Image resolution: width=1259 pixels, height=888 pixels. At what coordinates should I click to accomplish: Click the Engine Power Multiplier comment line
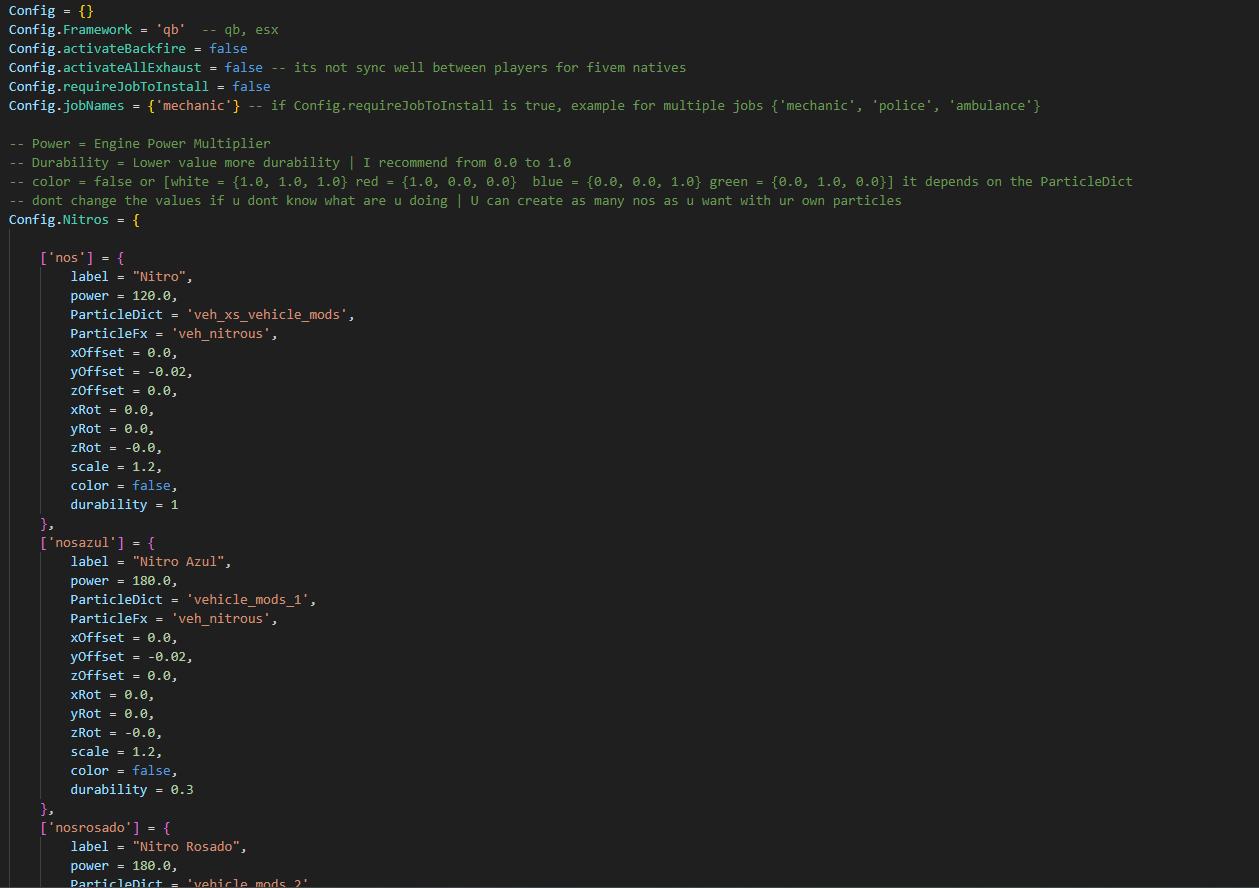tap(139, 144)
